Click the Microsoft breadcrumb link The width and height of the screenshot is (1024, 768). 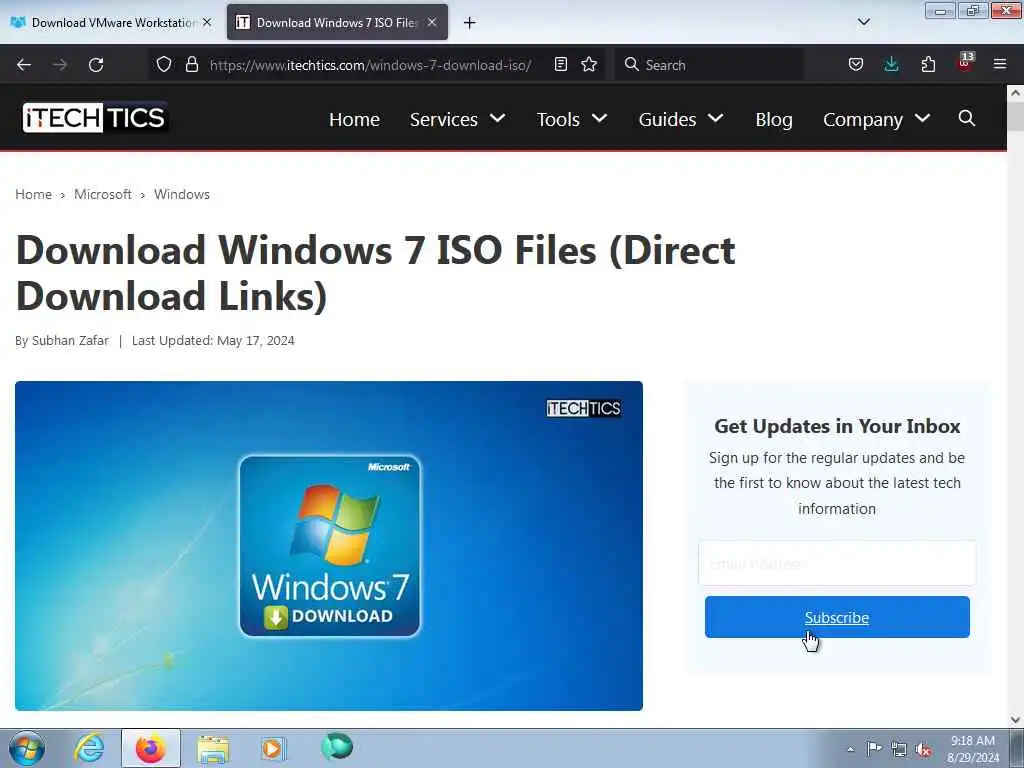[x=103, y=195]
